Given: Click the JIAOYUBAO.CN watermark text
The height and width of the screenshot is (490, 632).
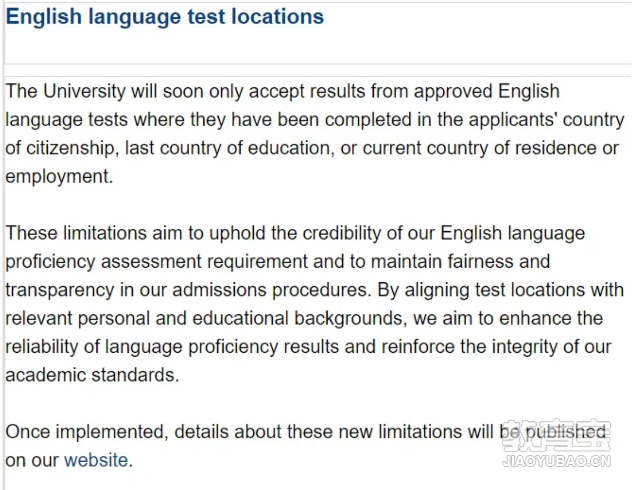Looking at the screenshot, I should tap(557, 461).
